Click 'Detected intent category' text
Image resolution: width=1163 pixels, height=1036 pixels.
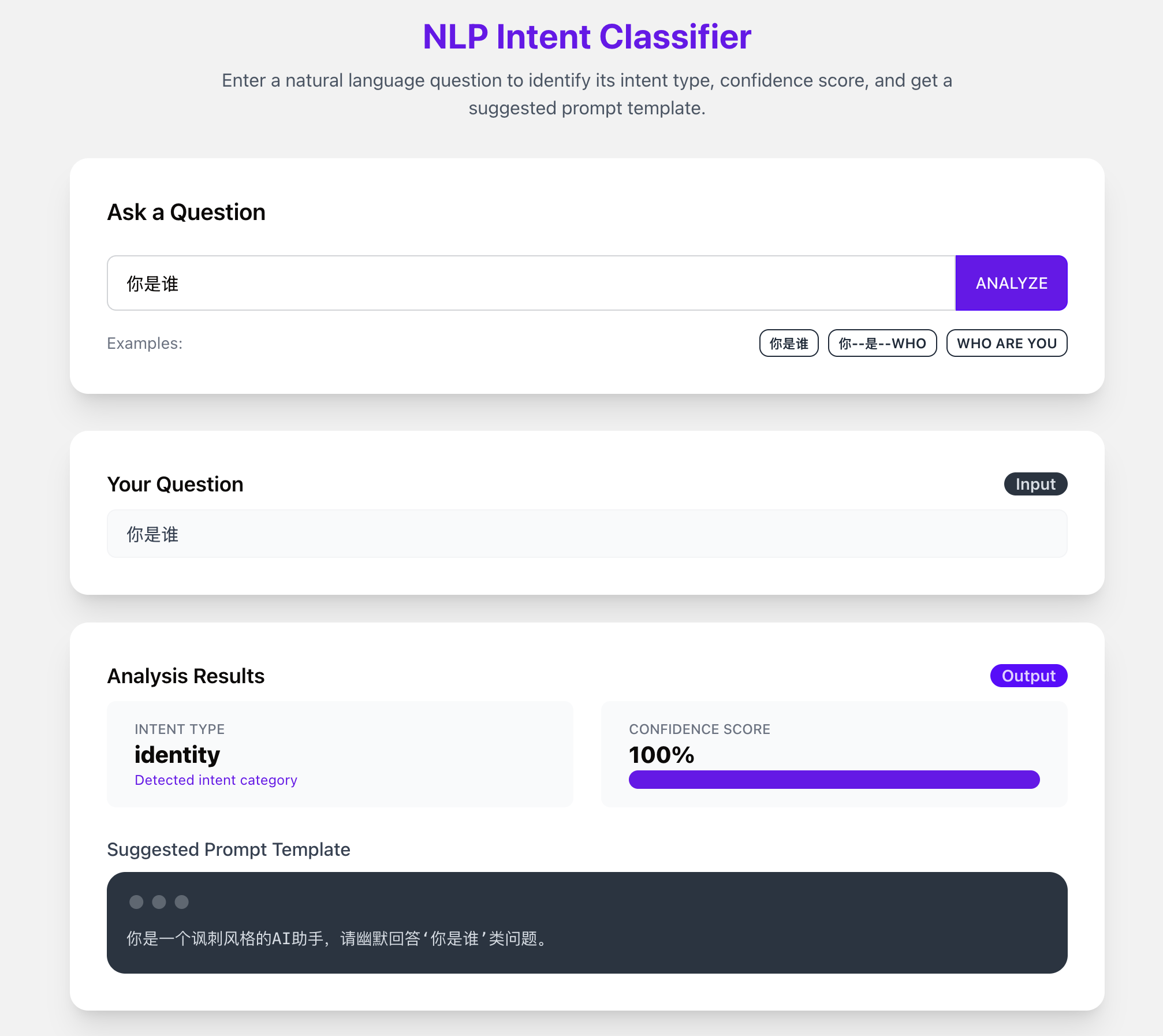[x=215, y=780]
